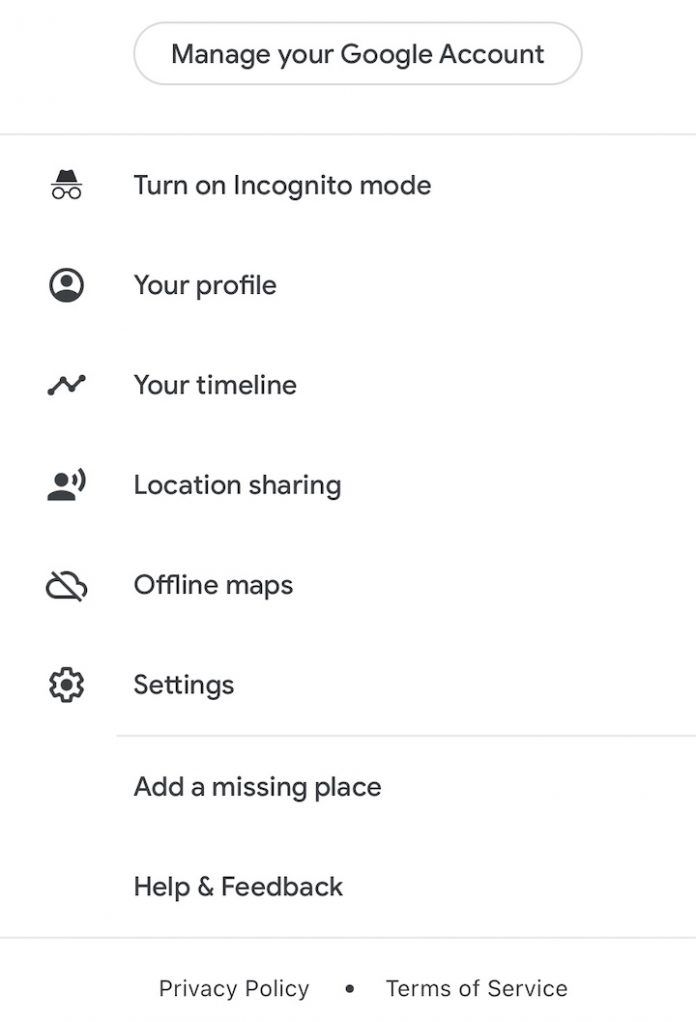Image resolution: width=696 pixels, height=1022 pixels.
Task: Click the Offline maps cloud icon
Action: [x=65, y=585]
